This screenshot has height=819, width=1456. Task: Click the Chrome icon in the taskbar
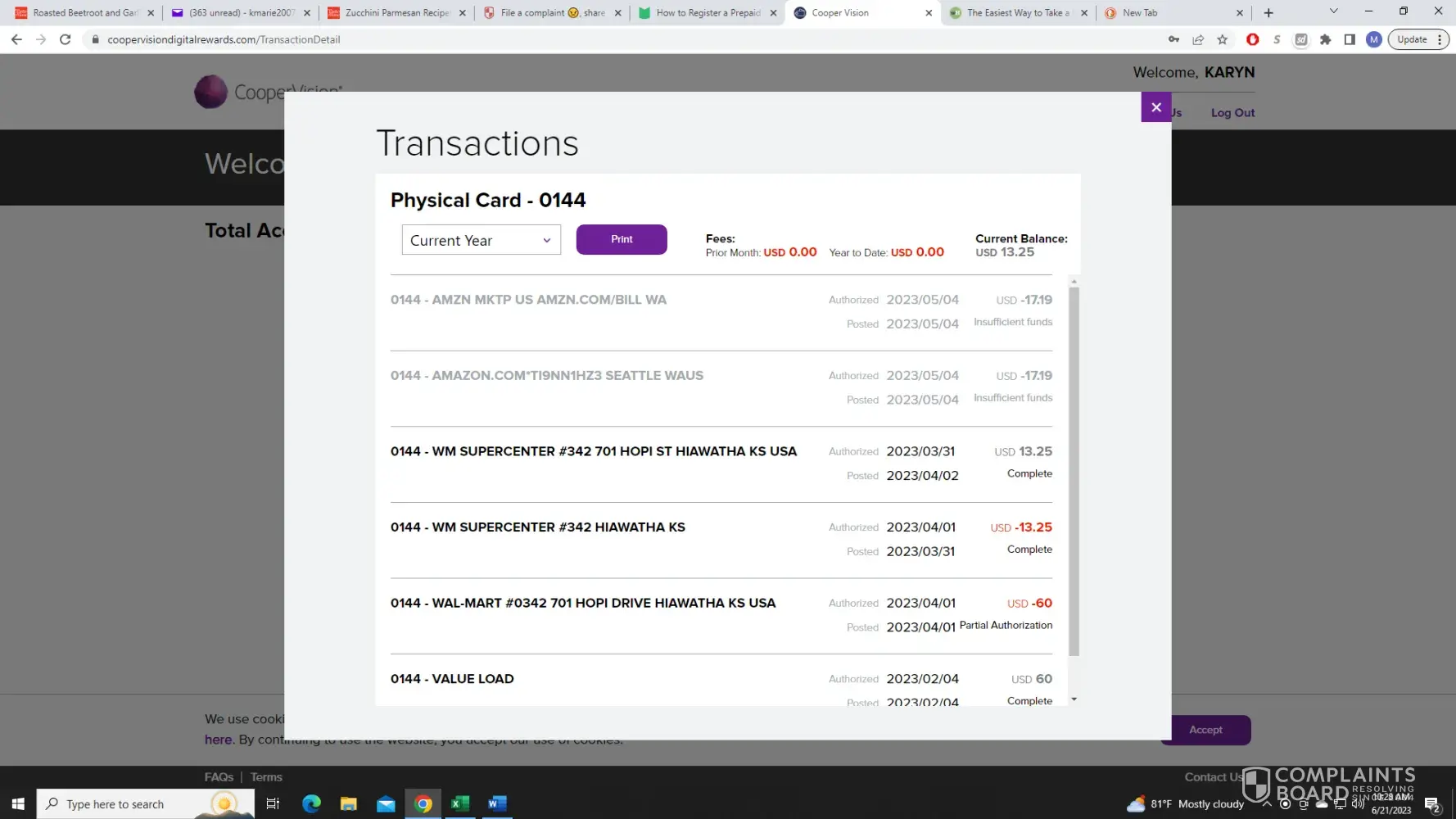(423, 803)
